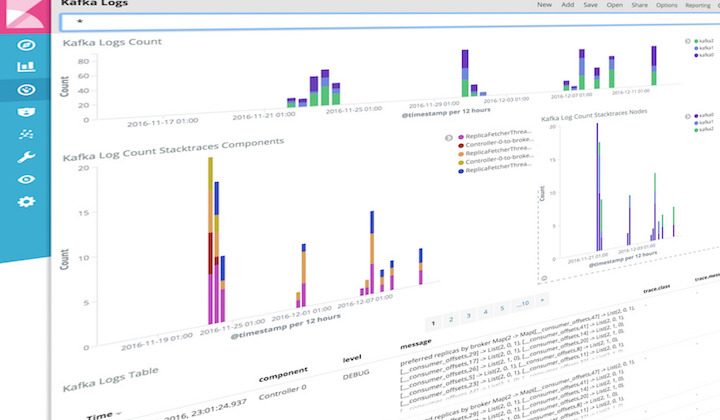Open the spy toggle below the Stacktraces Nodes chart
Image resolution: width=720 pixels, height=420 pixels.
coord(544,278)
